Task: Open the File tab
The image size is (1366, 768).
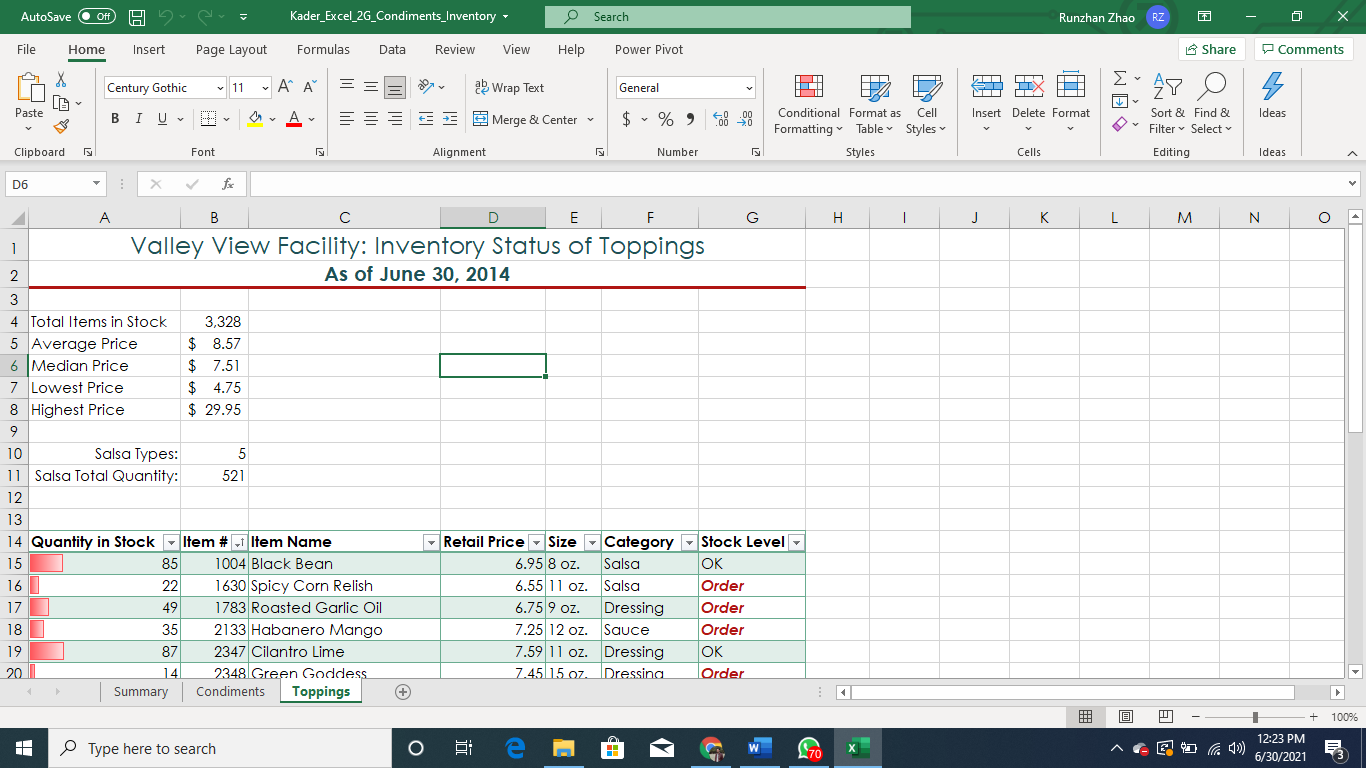Action: [x=27, y=49]
